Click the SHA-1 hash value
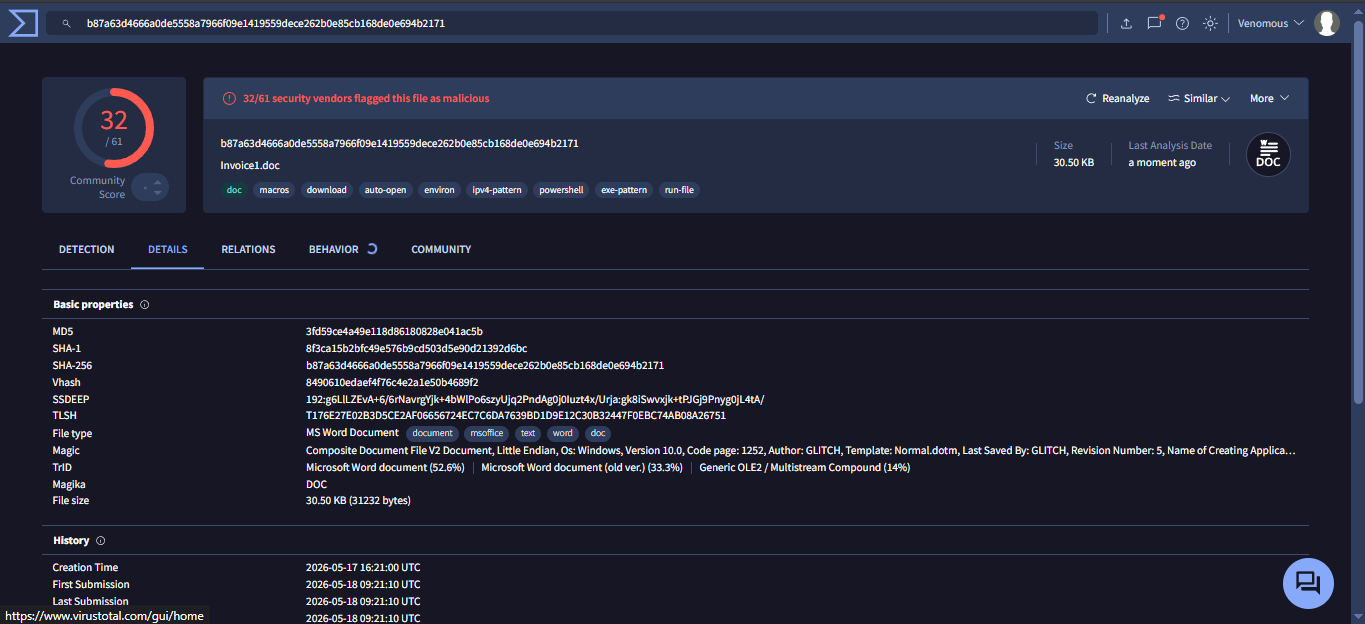1365x624 pixels. pyautogui.click(x=416, y=348)
